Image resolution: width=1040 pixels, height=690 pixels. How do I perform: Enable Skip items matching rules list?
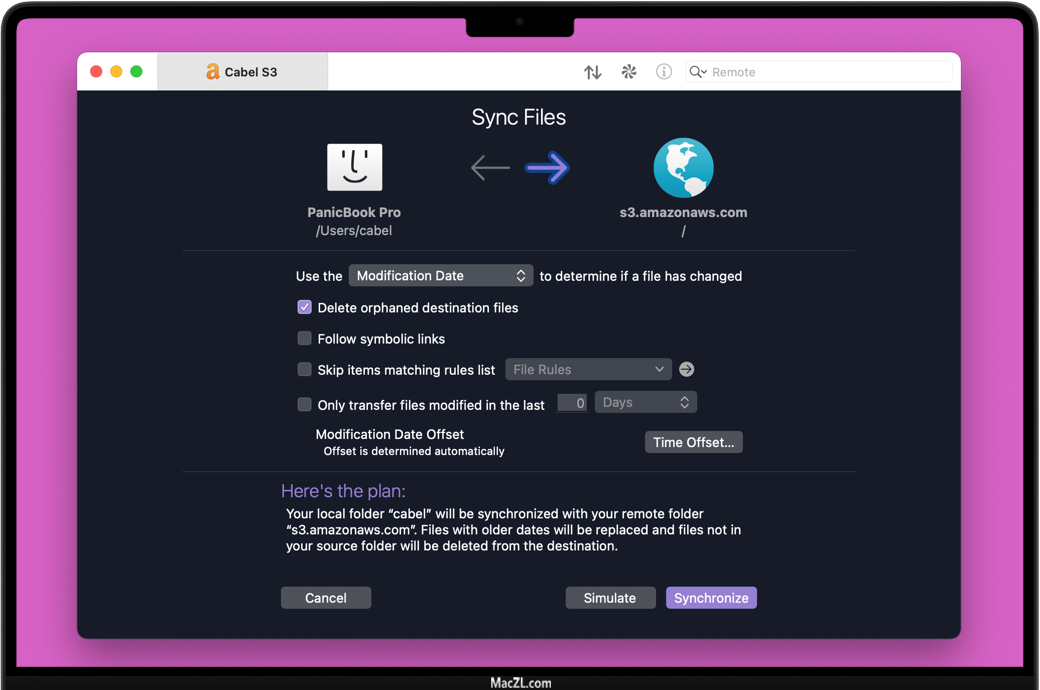point(305,370)
